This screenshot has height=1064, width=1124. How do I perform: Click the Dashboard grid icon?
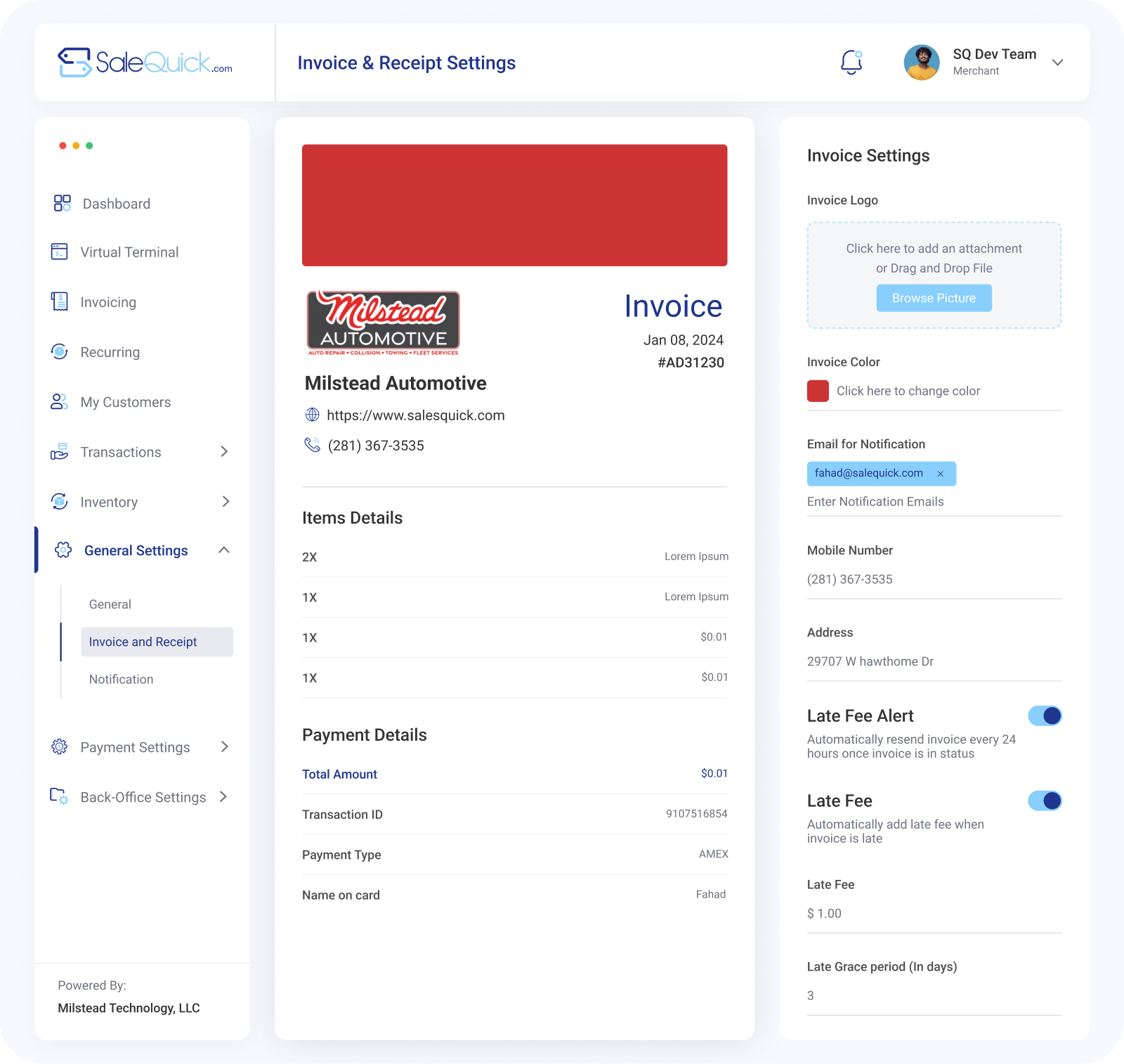(x=63, y=203)
